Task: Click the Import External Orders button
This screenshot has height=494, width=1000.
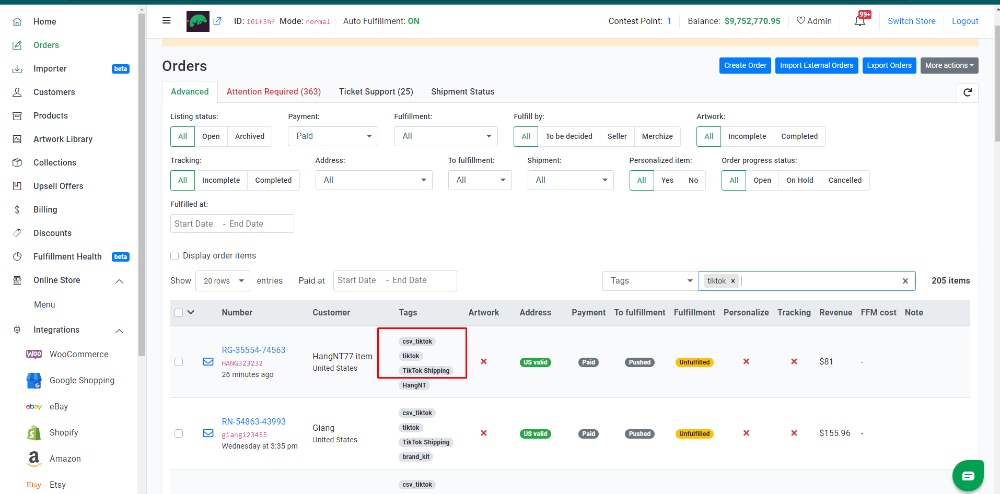Action: (x=817, y=66)
